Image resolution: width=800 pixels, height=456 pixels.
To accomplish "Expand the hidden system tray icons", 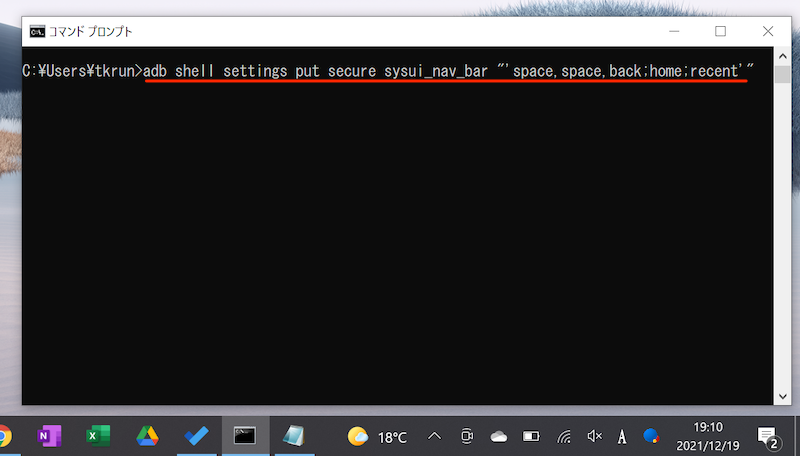I will pos(434,436).
